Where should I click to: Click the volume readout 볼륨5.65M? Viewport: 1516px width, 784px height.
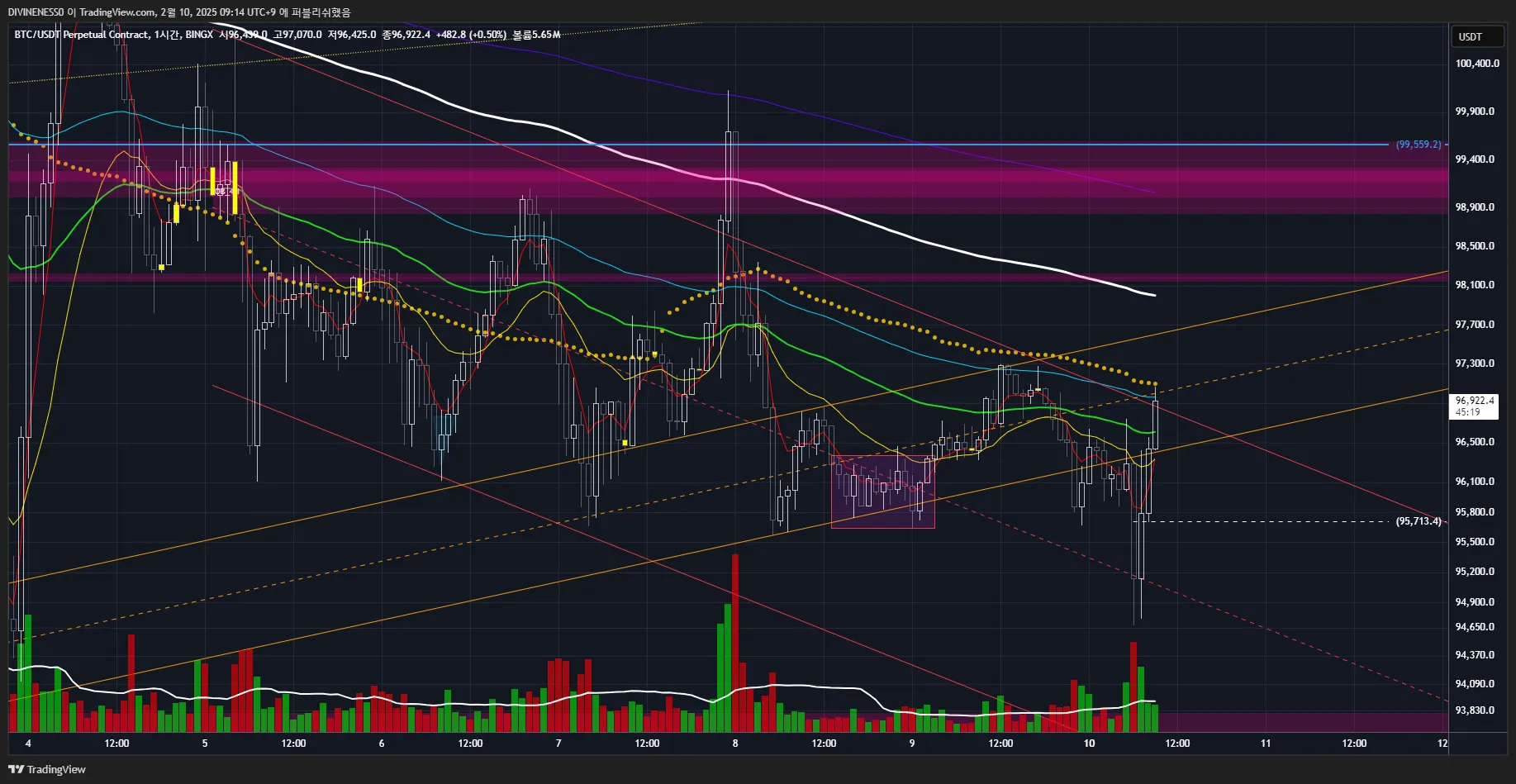[x=536, y=35]
